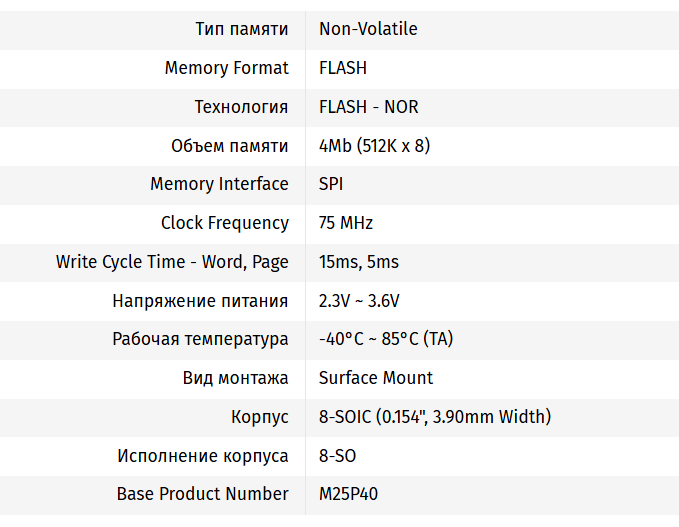Click the "Рабочая температура" label

click(200, 339)
